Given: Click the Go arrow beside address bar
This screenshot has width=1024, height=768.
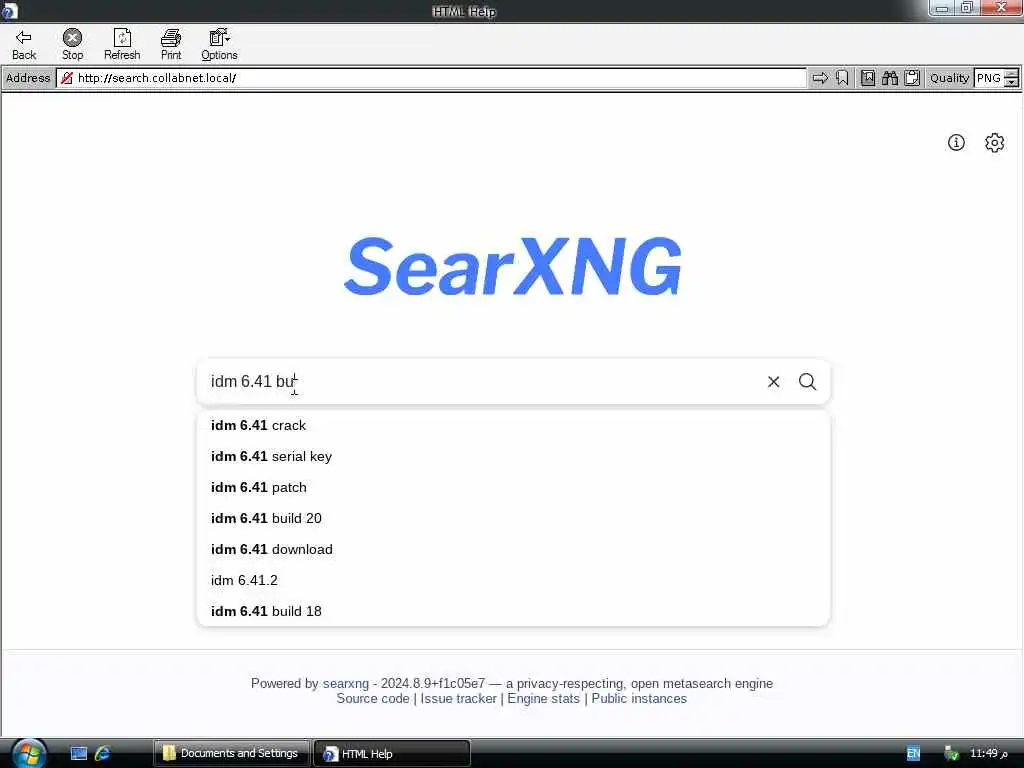Looking at the screenshot, I should tap(820, 78).
